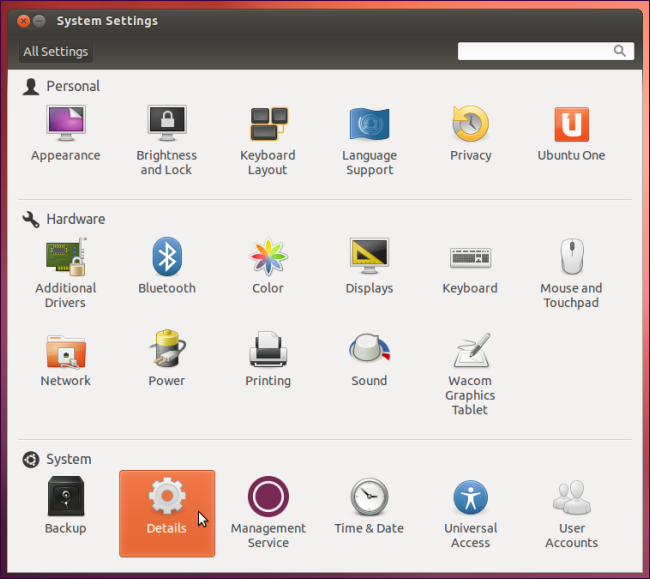The width and height of the screenshot is (650, 579).
Task: Open Management Service settings
Action: tap(268, 512)
